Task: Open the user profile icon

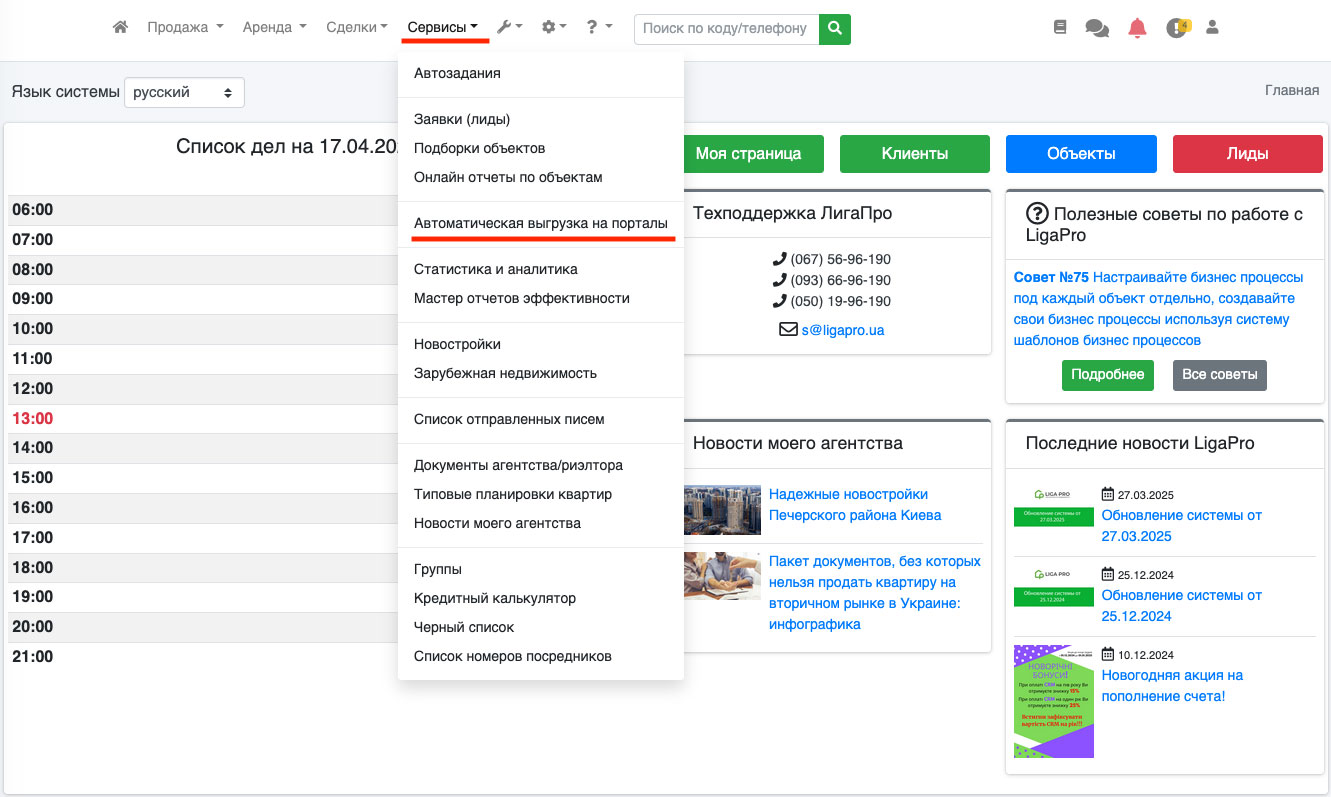Action: click(x=1212, y=28)
